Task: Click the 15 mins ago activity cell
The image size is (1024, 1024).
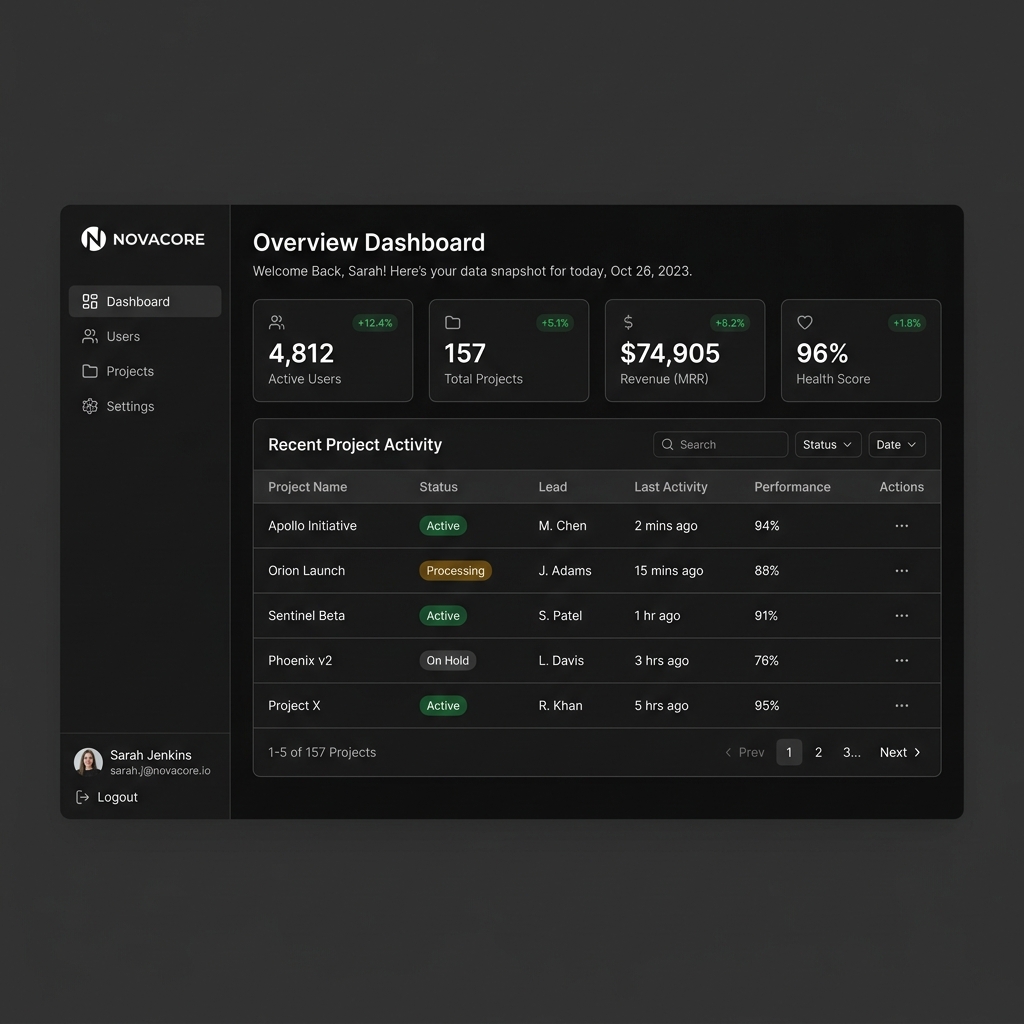Action: pos(669,571)
